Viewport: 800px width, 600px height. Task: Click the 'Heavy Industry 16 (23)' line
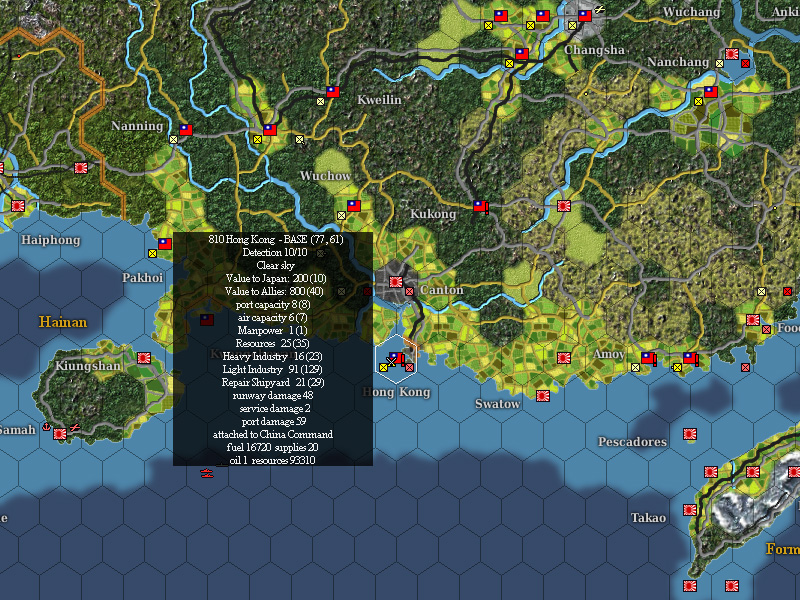click(x=272, y=356)
